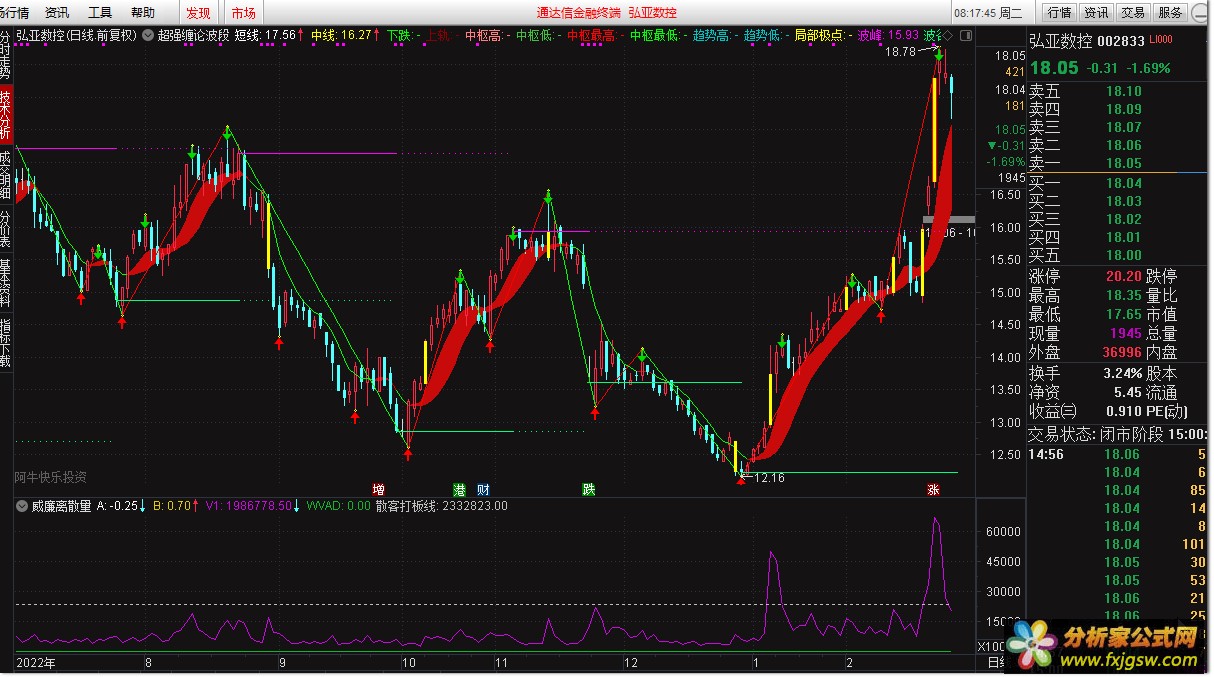Viewport: 1214px width, 677px height.
Task: Click the 最高 value 18.35
Action: 1123,295
